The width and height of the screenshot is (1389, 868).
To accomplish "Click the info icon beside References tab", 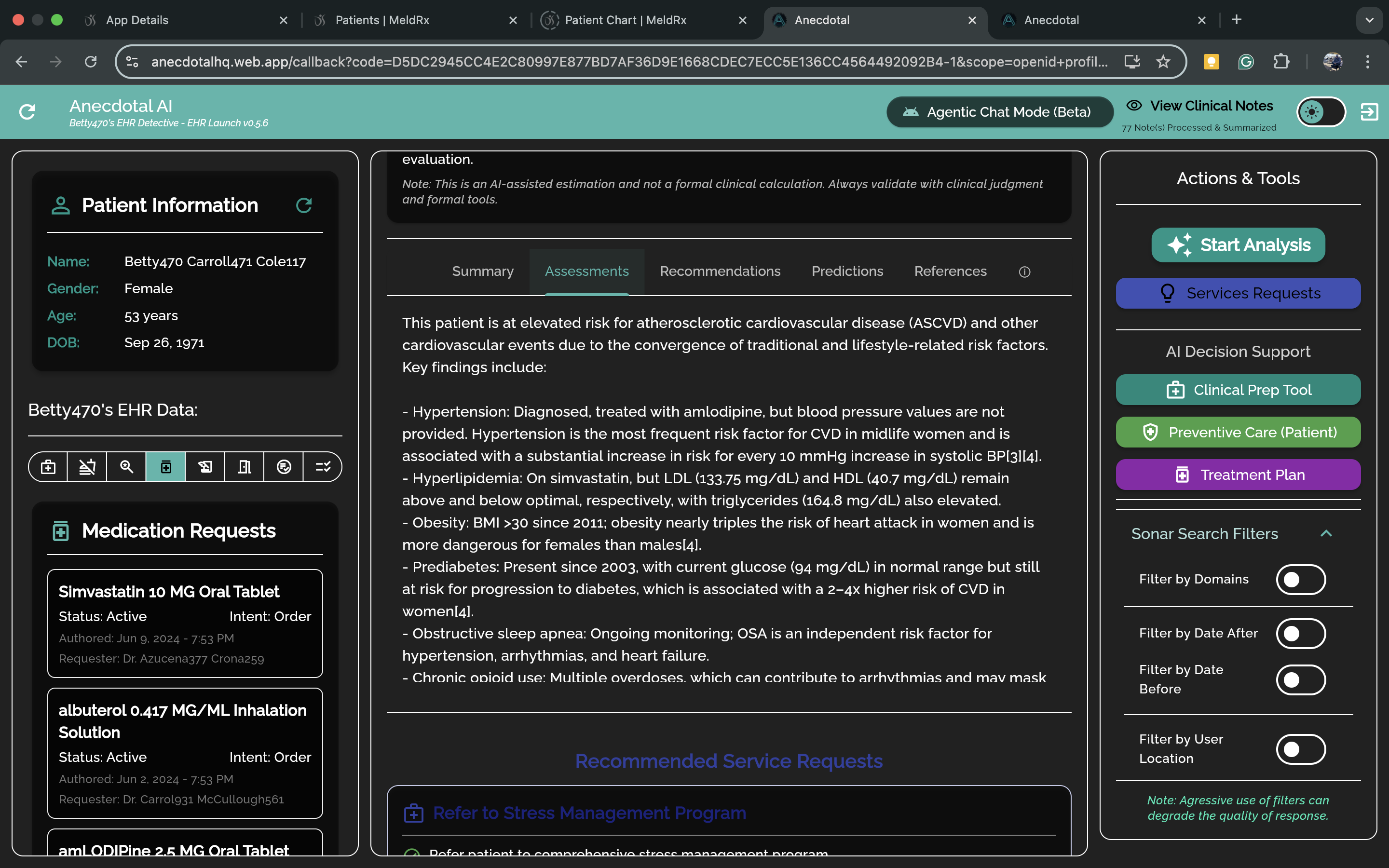I will (1024, 272).
